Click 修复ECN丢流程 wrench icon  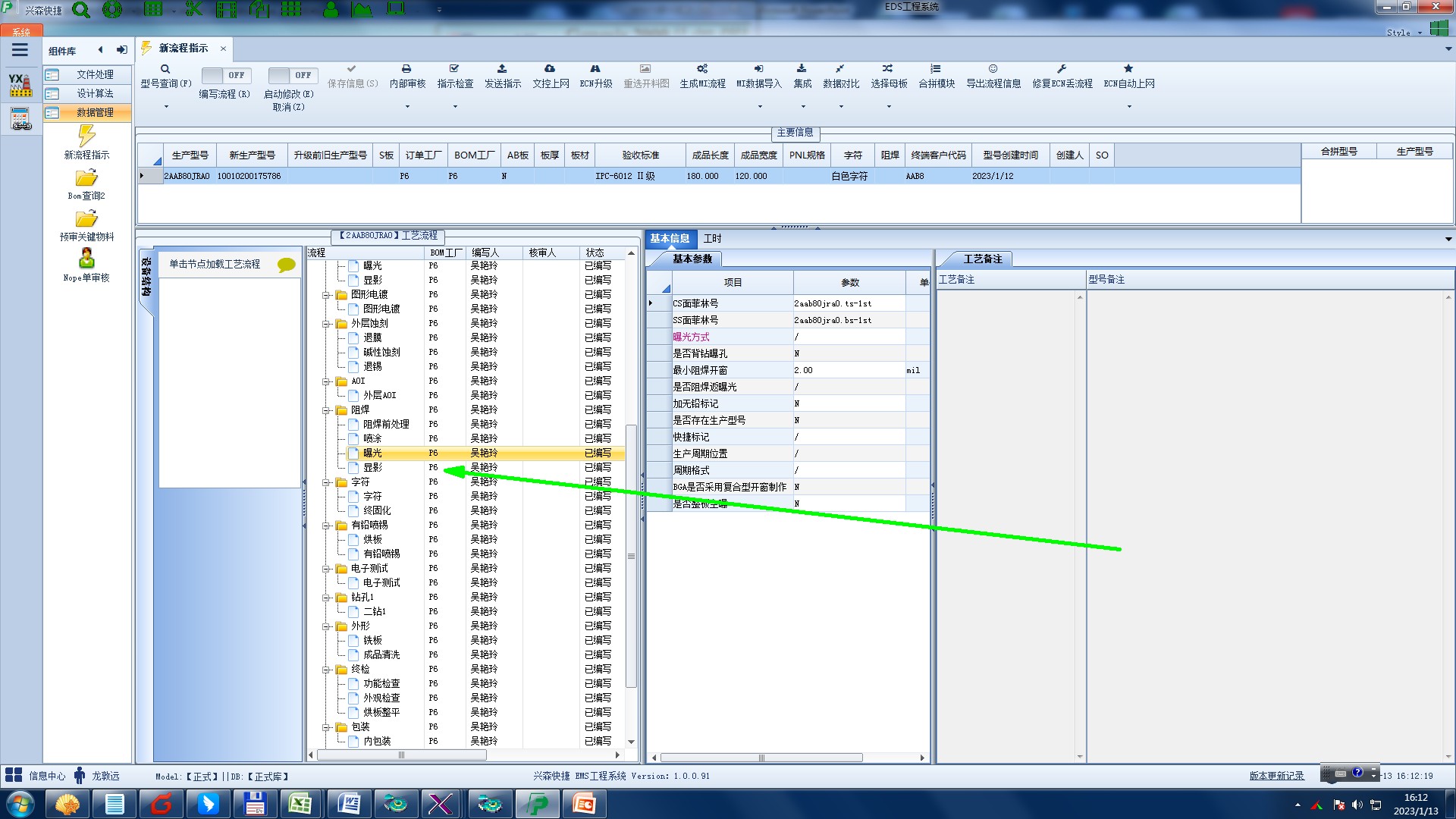[x=1062, y=69]
